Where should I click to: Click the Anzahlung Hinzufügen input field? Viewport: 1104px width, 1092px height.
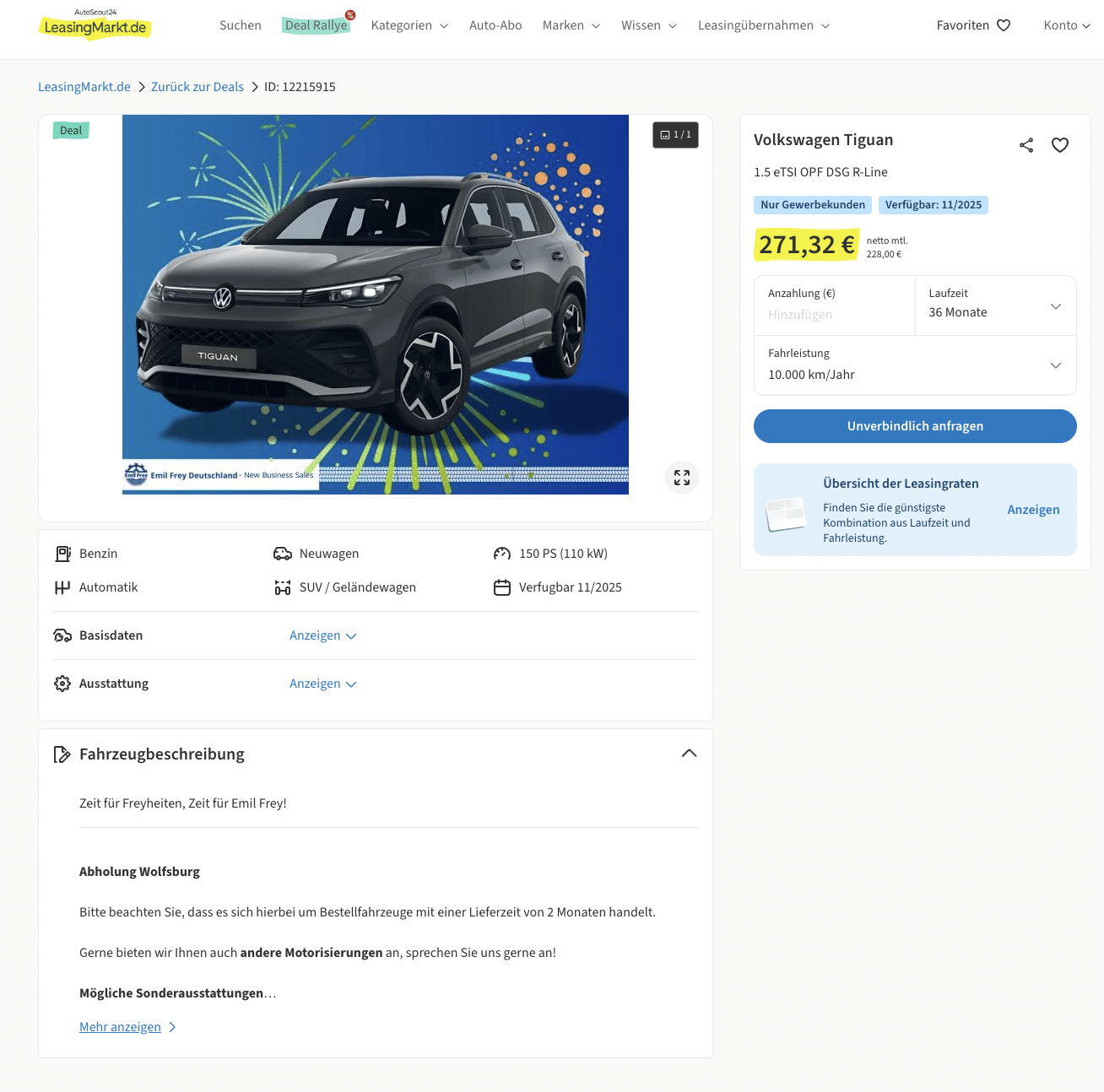click(835, 315)
